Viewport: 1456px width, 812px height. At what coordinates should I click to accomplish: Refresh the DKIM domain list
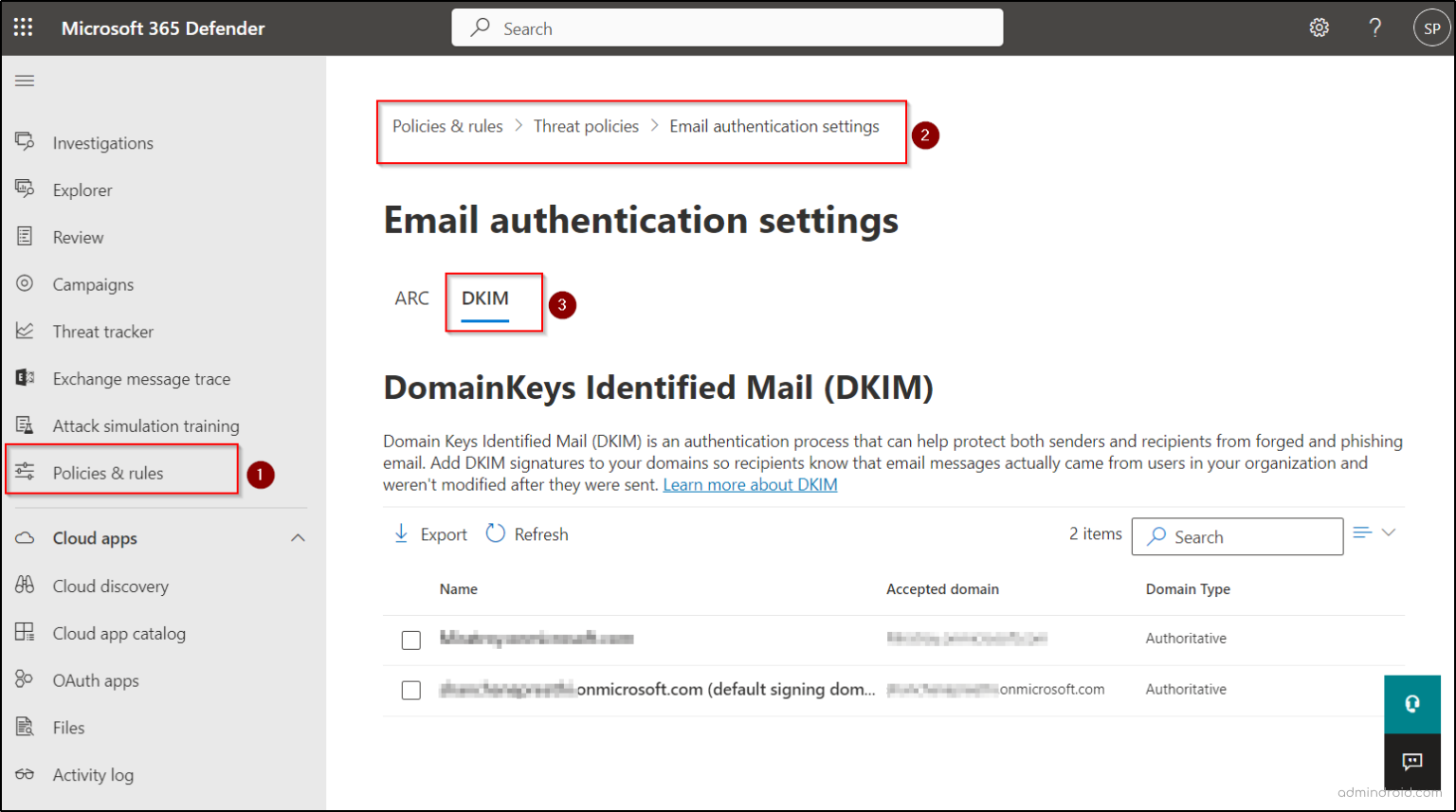click(526, 533)
